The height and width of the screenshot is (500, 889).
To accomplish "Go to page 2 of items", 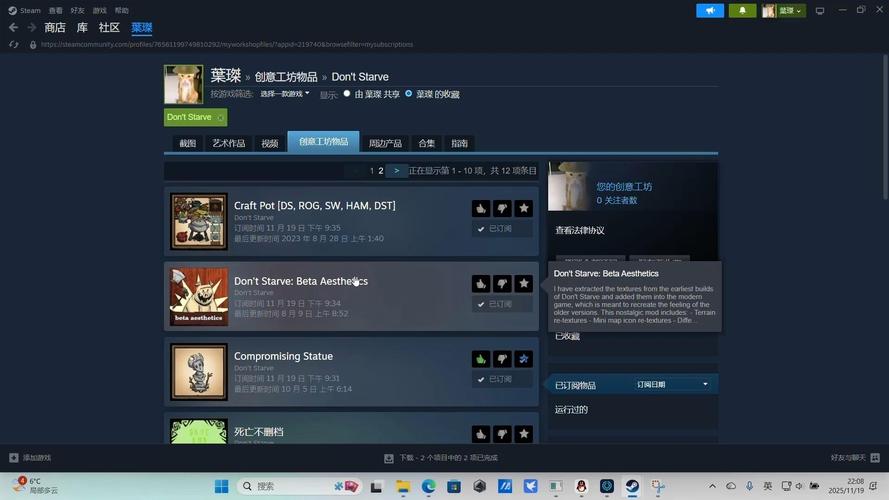I will (x=381, y=171).
